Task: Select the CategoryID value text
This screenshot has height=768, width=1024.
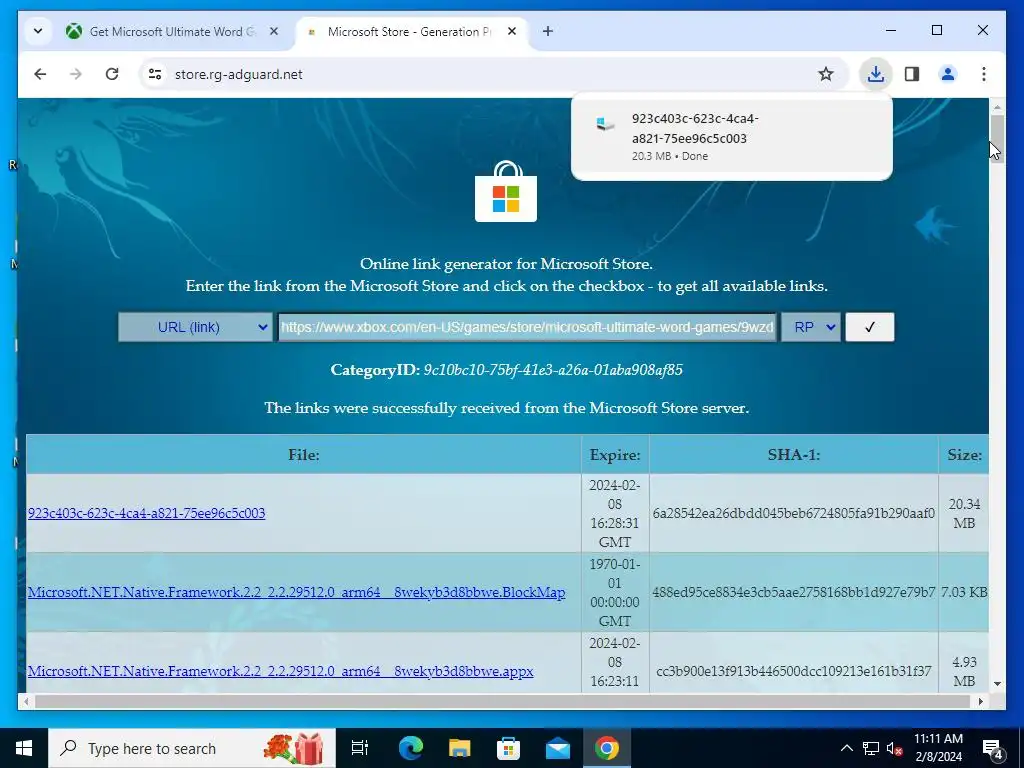Action: (553, 370)
